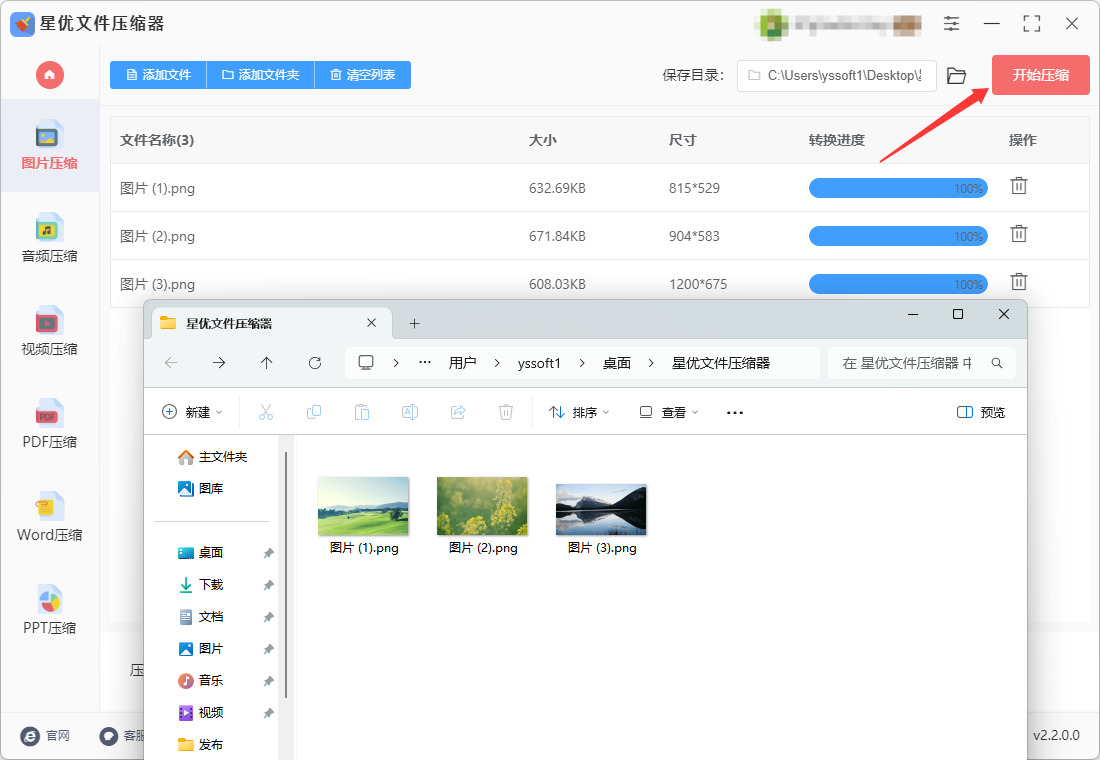Open the 排序 sort dropdown
This screenshot has width=1100, height=760.
(x=579, y=412)
